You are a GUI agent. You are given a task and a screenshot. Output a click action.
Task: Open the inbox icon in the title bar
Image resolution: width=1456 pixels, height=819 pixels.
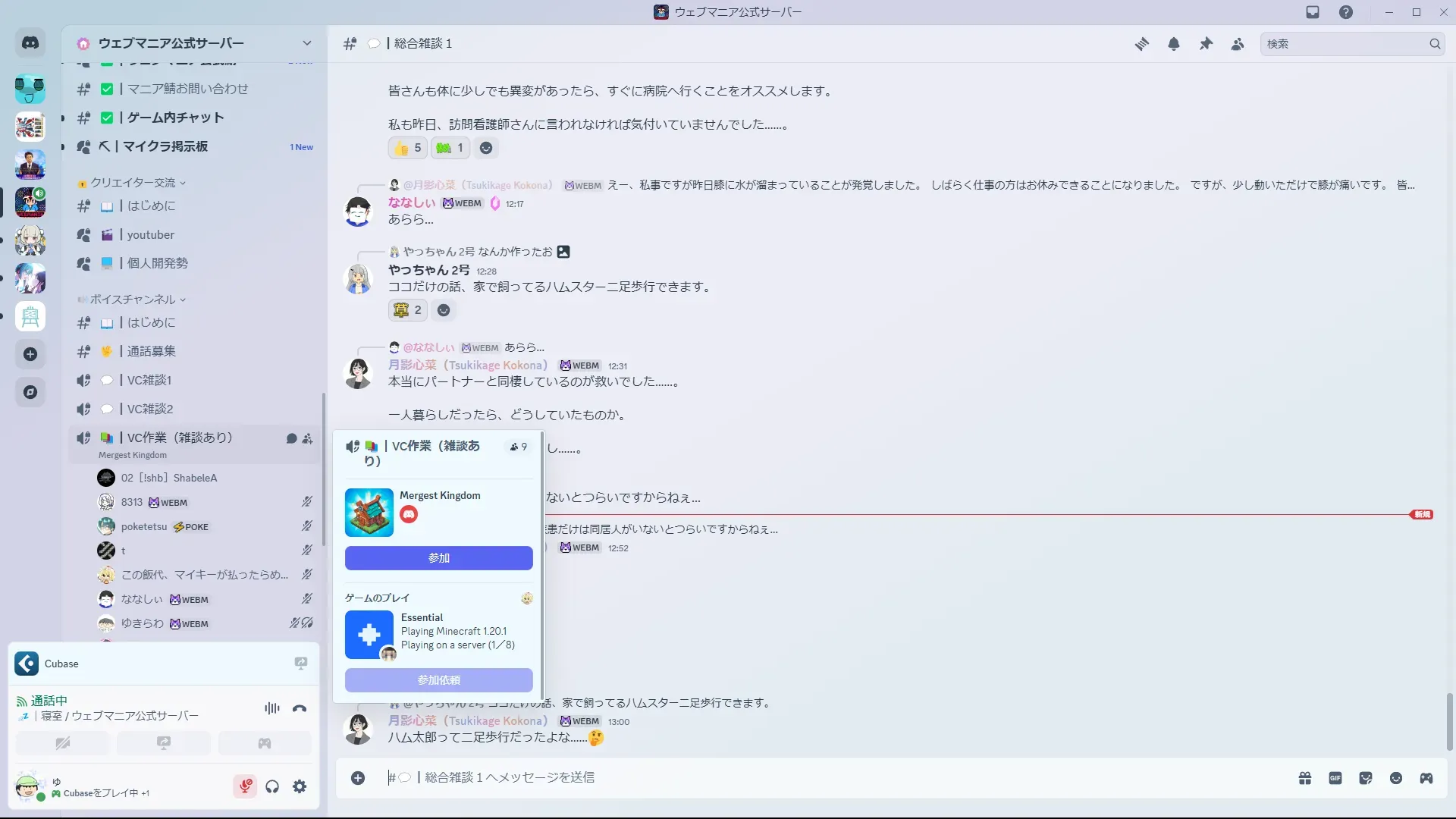pyautogui.click(x=1313, y=12)
